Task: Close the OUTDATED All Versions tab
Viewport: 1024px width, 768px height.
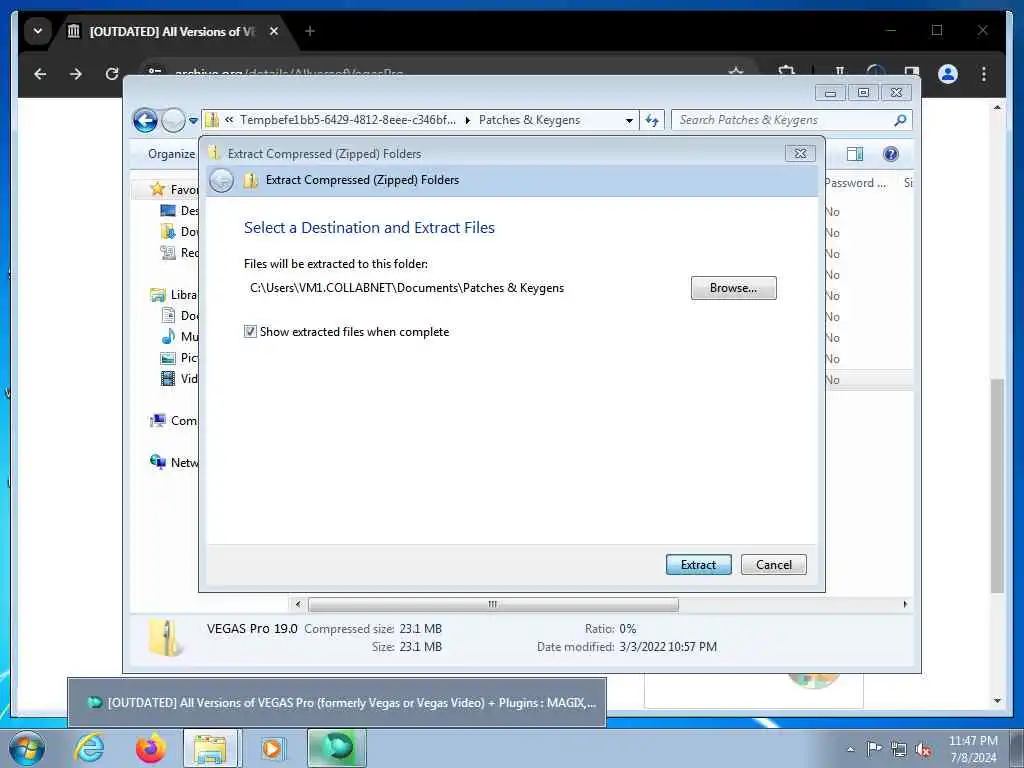Action: tap(274, 31)
